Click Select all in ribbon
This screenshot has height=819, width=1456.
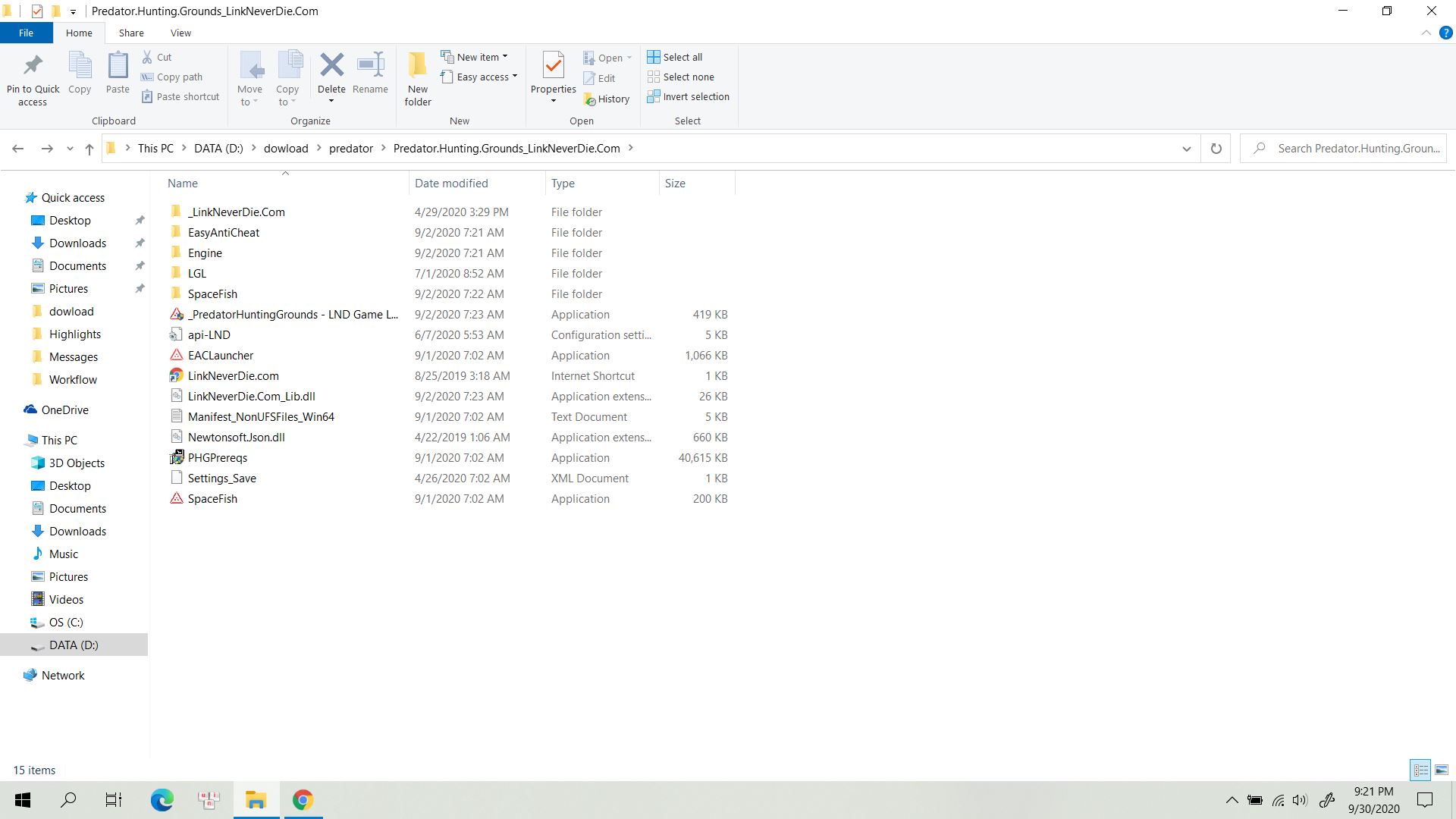click(674, 57)
